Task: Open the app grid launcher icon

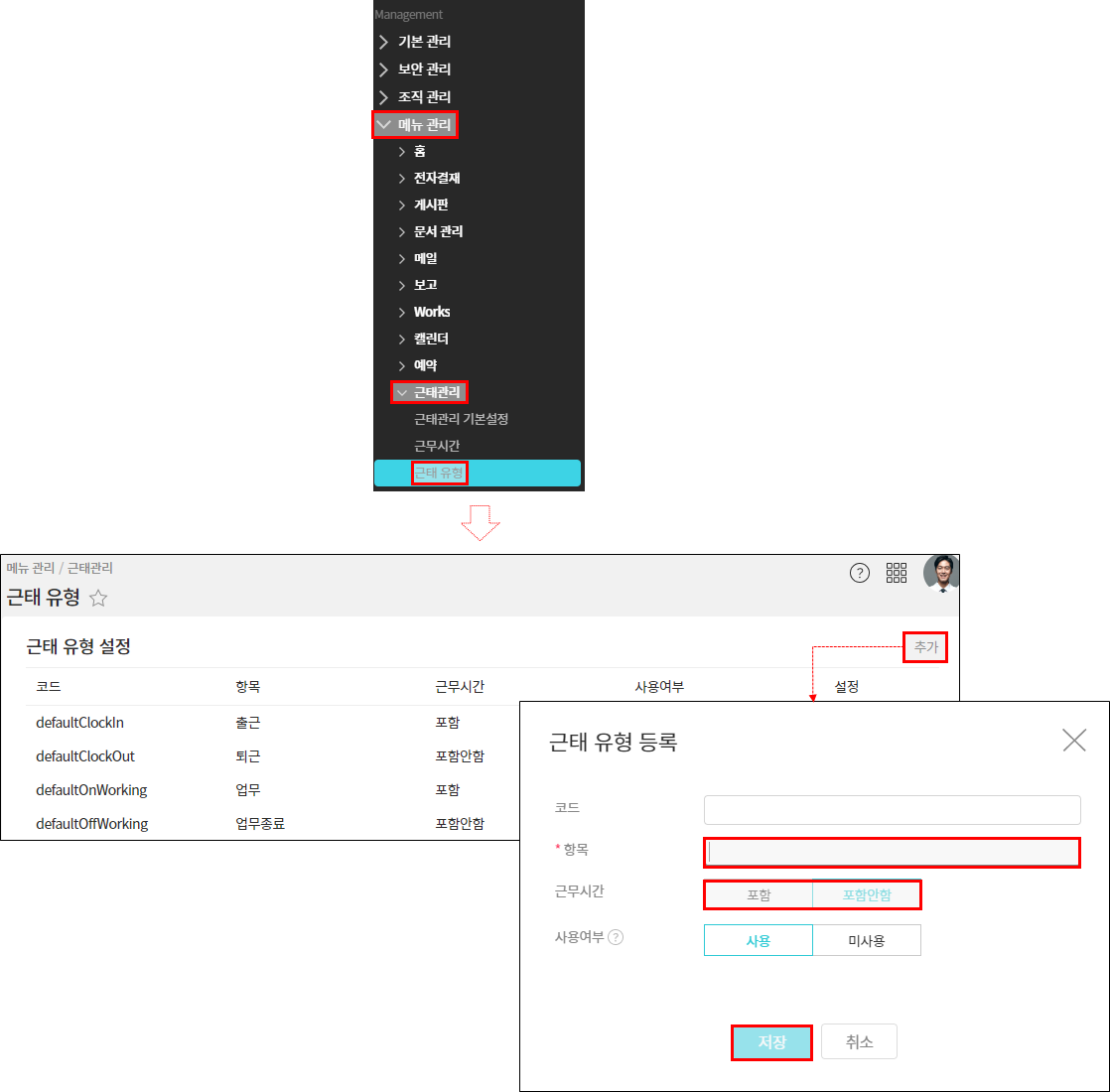Action: pyautogui.click(x=897, y=573)
